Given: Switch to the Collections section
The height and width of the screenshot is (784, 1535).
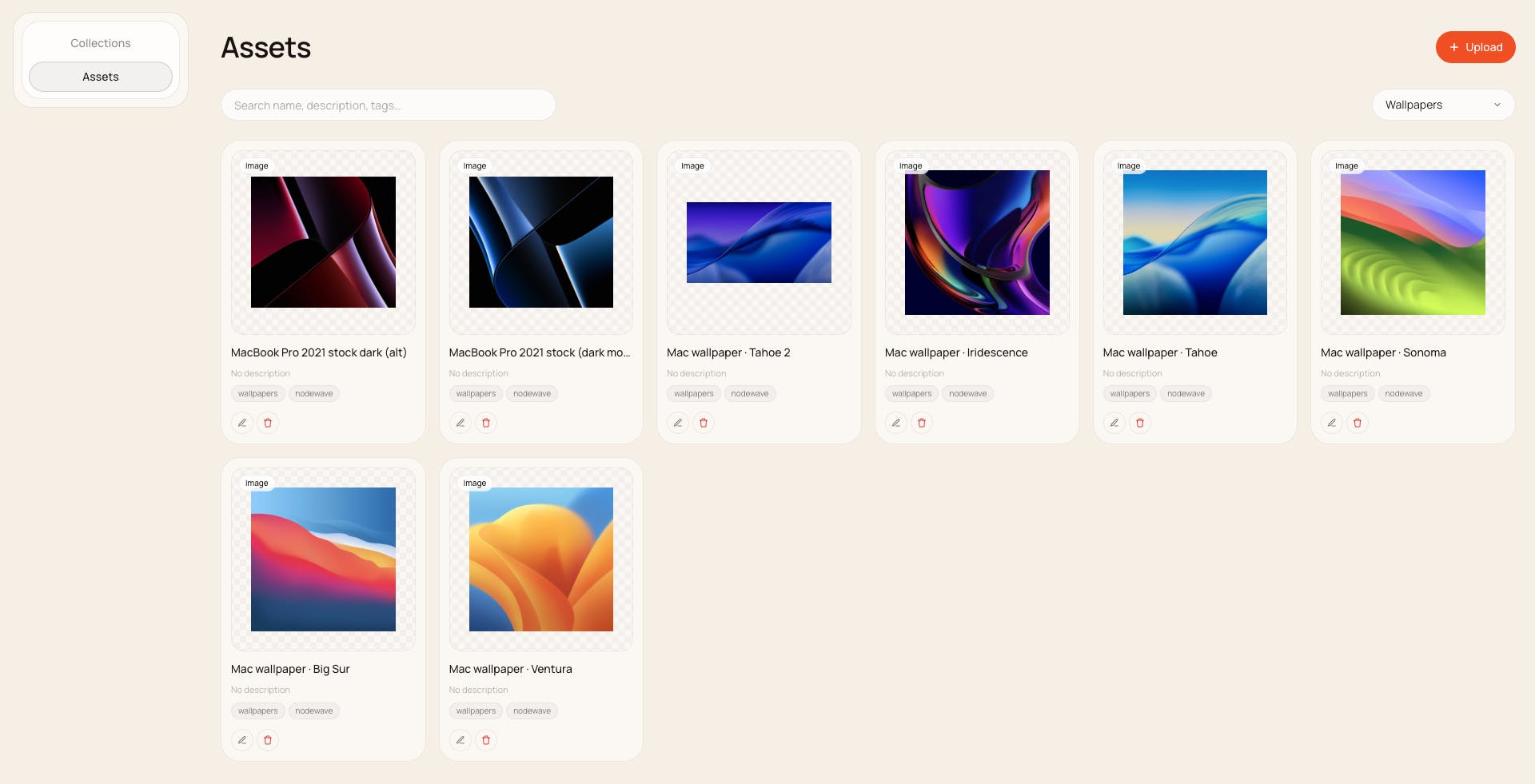Looking at the screenshot, I should [101, 43].
